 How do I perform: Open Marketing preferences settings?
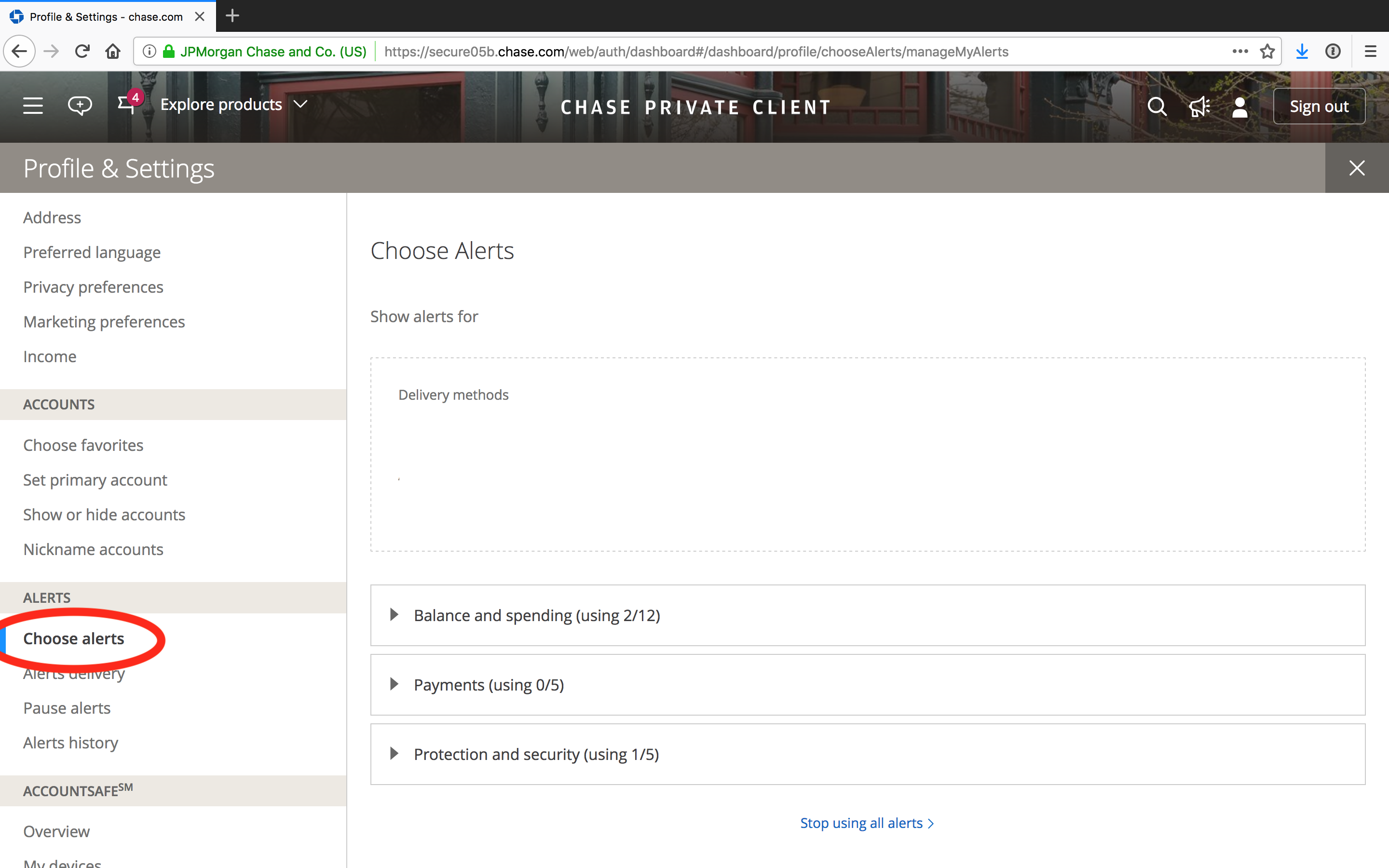pos(105,322)
